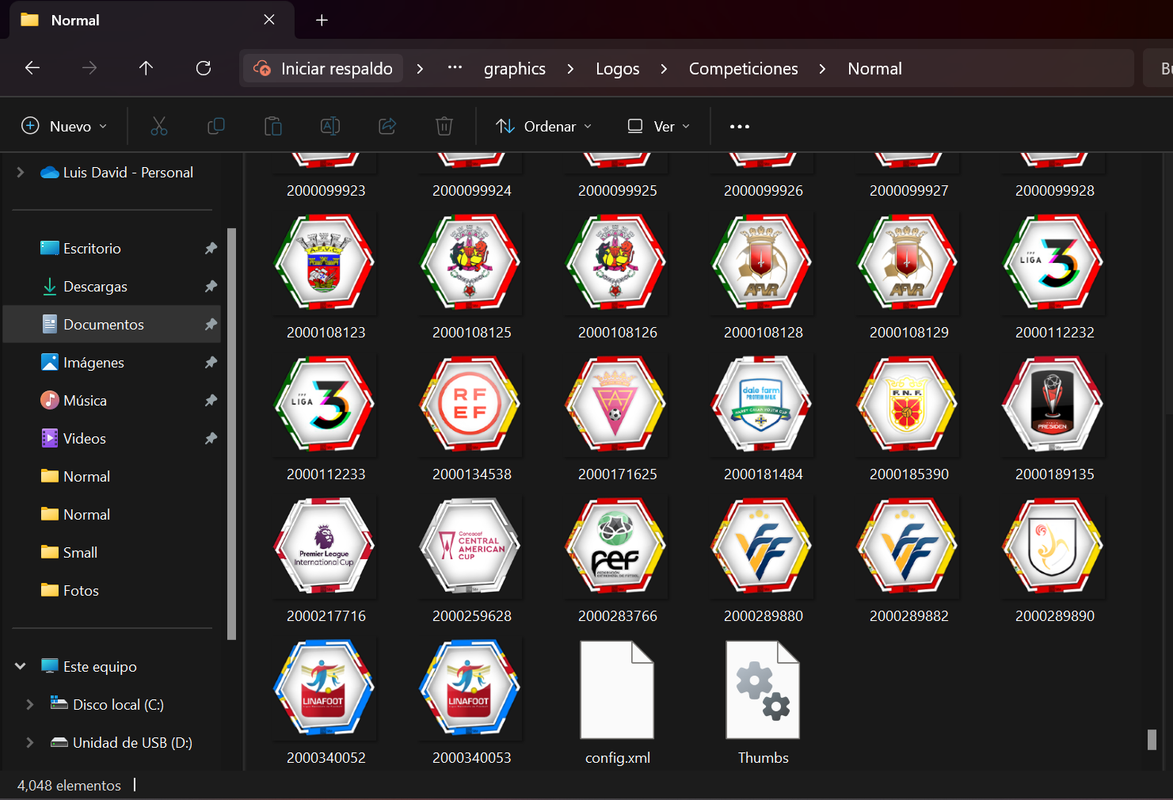Add a new tab with plus
Viewport: 1173px width, 800px height.
point(322,20)
